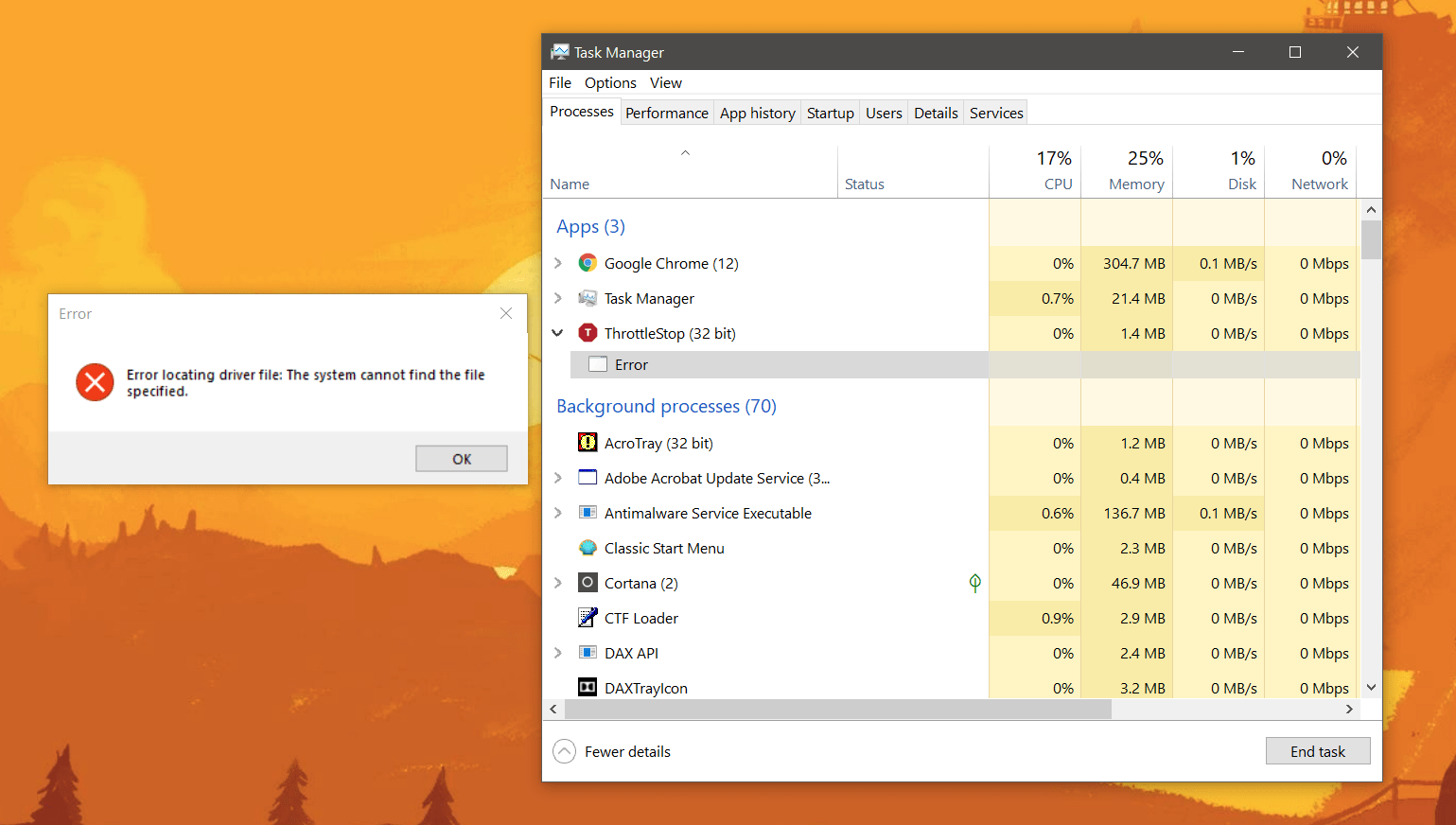Sort processes by Memory column header

(x=1127, y=171)
